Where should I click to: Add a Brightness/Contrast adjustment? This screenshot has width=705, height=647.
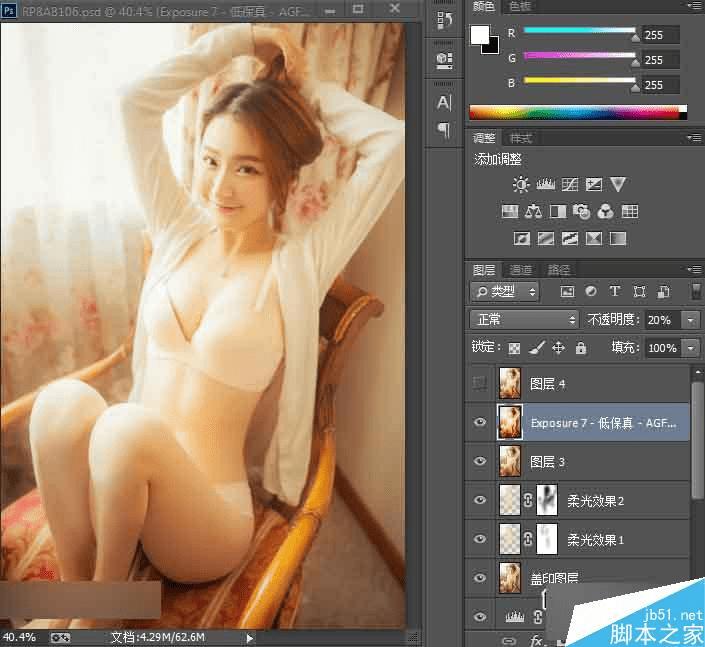coord(521,184)
